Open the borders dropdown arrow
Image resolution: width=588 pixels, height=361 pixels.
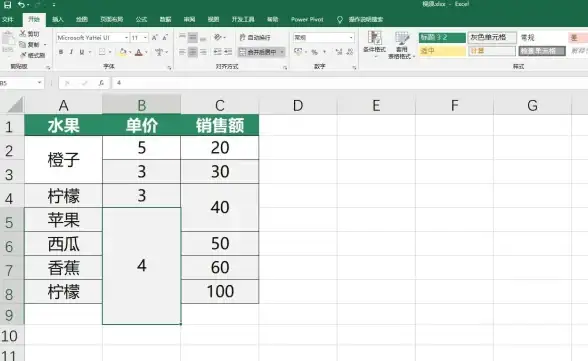click(110, 52)
